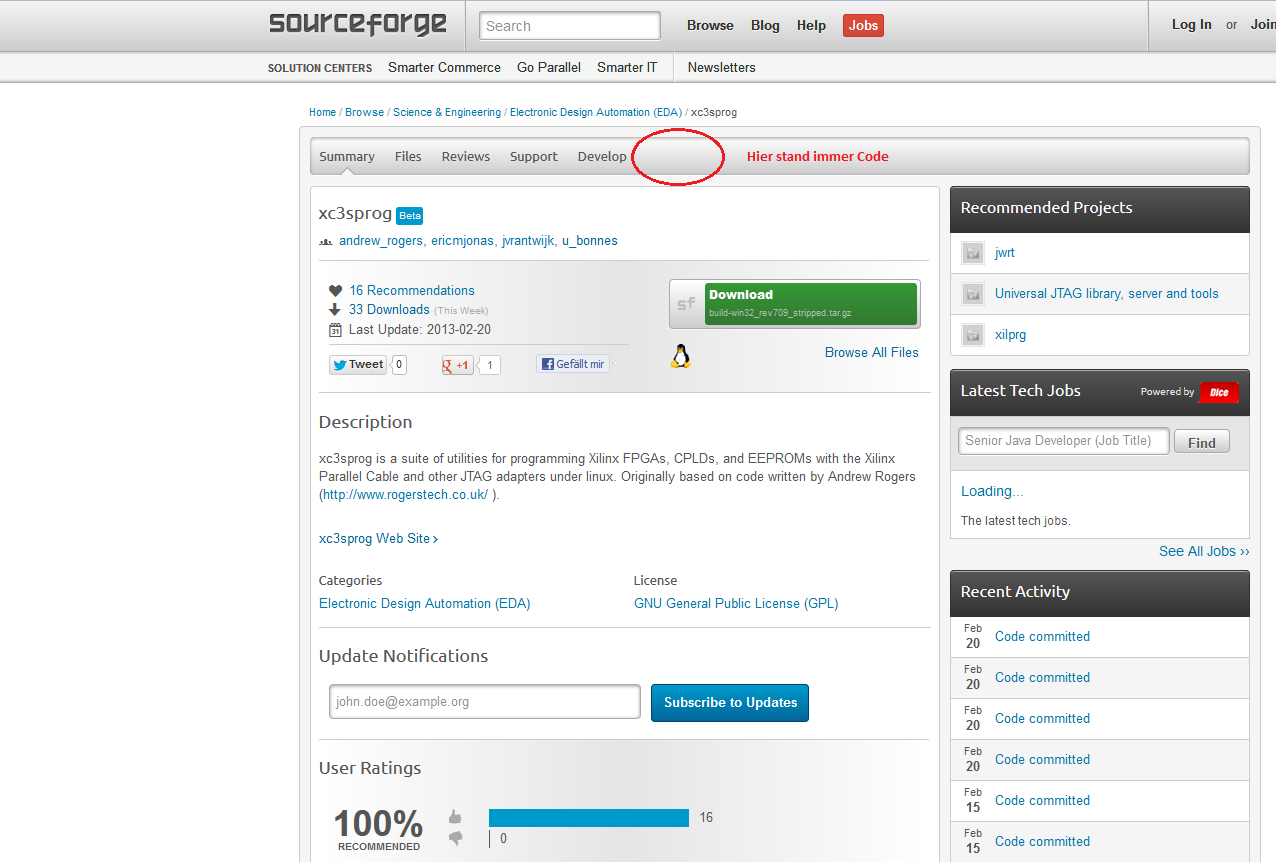Click Electronic Design Automation category link
Image resolution: width=1276 pixels, height=862 pixels.
(424, 603)
